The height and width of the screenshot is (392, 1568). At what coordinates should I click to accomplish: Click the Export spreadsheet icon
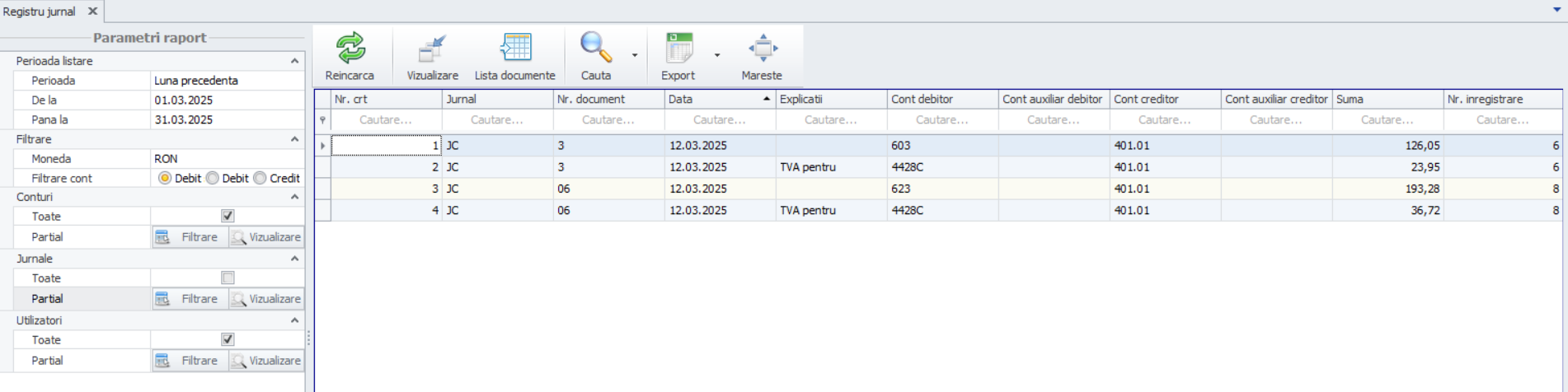(x=678, y=49)
